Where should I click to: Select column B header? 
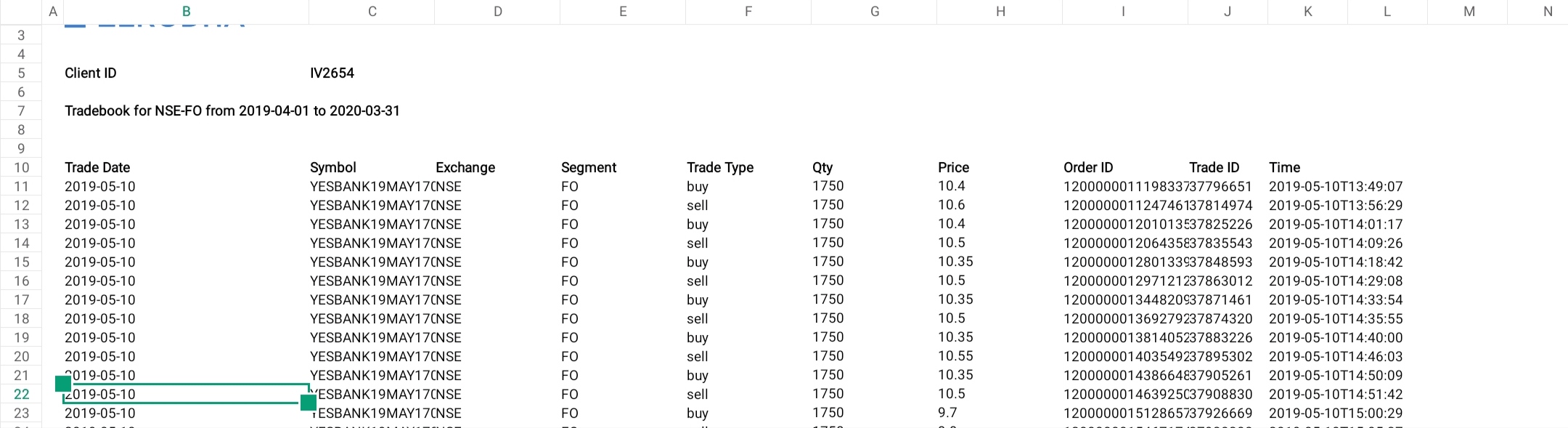click(186, 12)
